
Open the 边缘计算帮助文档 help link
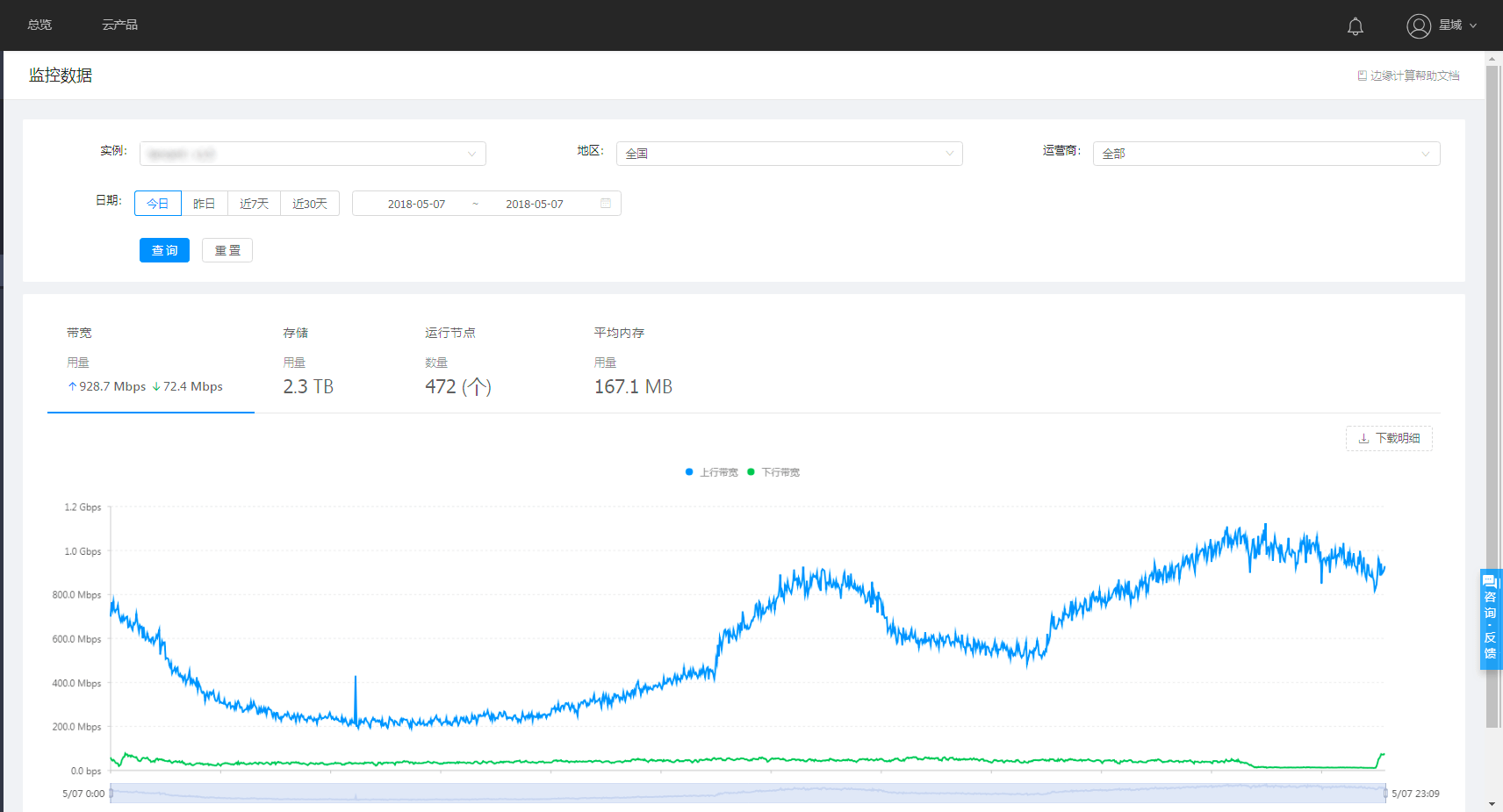[1408, 75]
